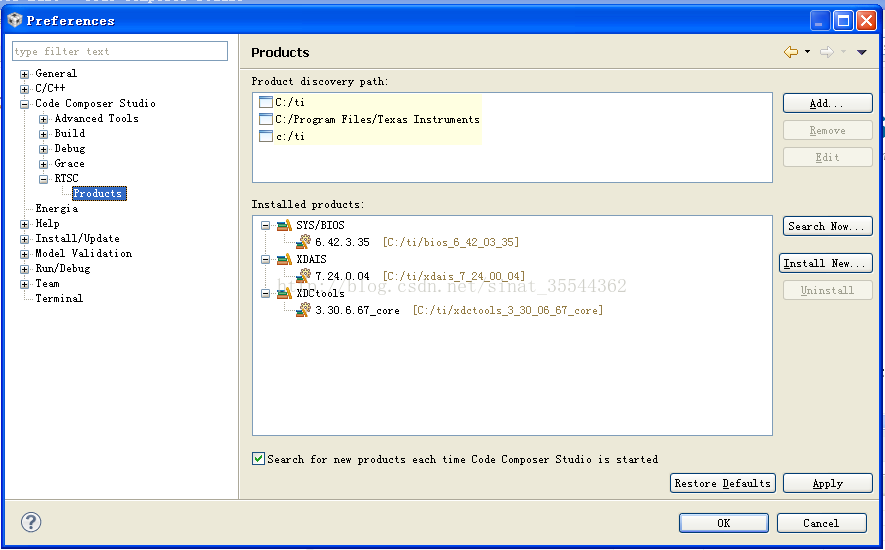Expand the Advanced Tools node
This screenshot has height=550, width=885.
(x=43, y=119)
